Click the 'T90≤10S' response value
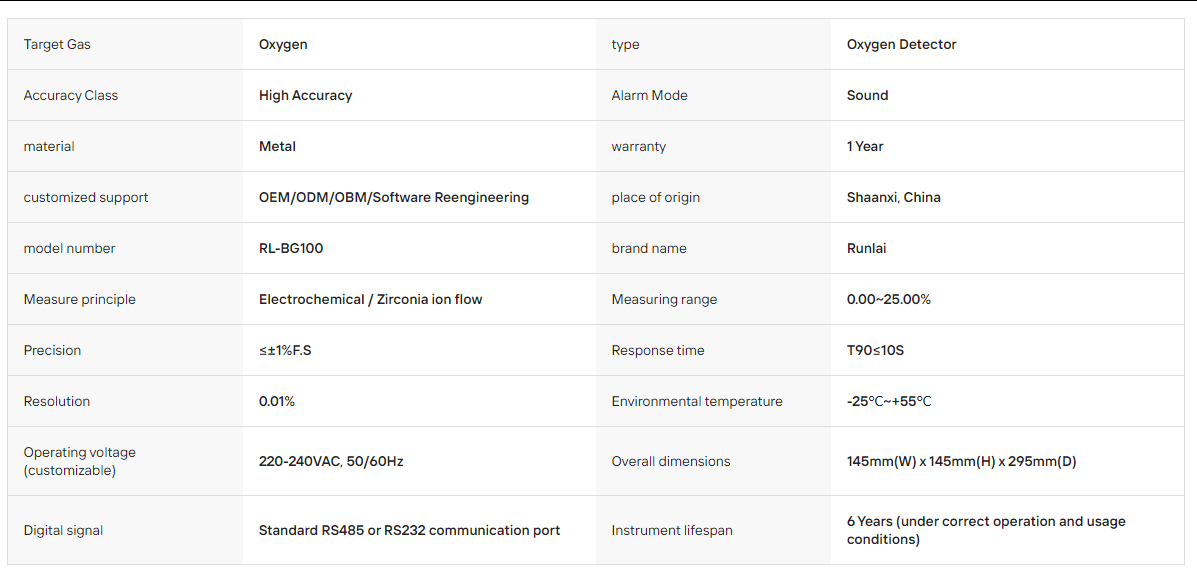 [876, 350]
